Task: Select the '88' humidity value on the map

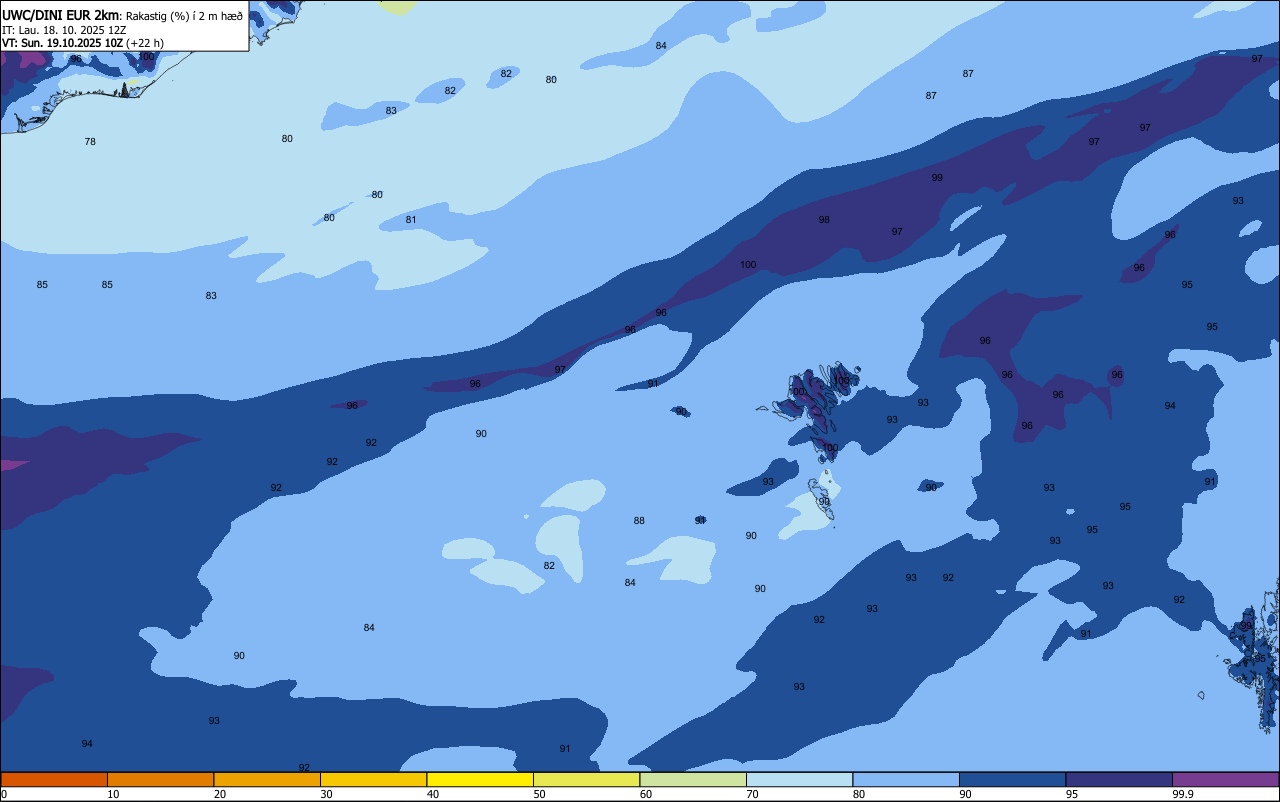Action: 639,521
